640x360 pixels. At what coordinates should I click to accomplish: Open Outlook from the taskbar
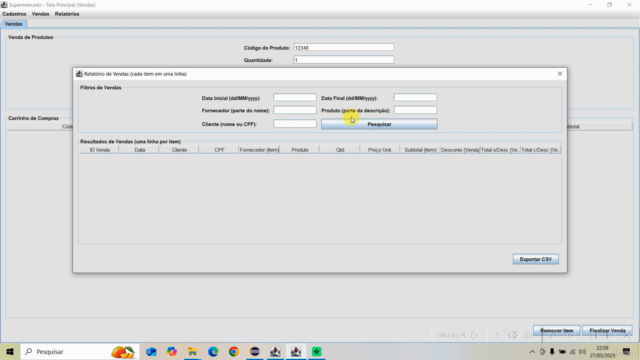click(x=151, y=351)
